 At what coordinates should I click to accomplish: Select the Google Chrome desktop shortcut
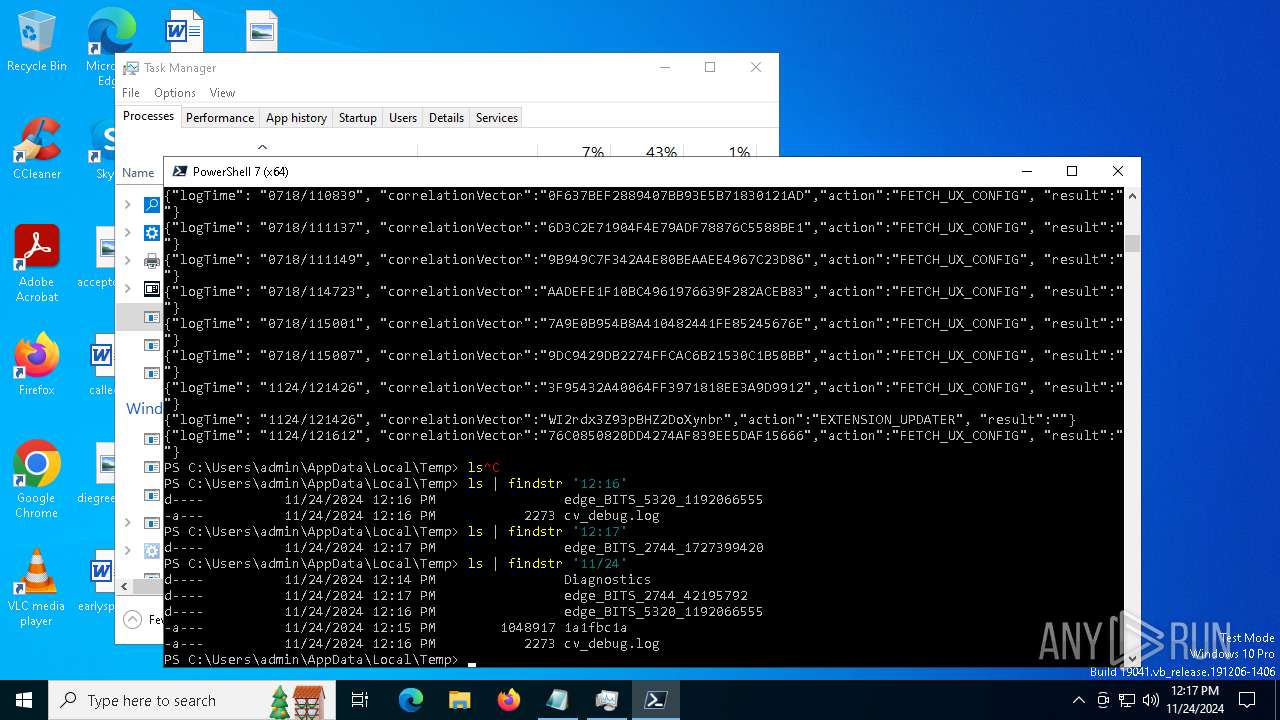coord(37,479)
